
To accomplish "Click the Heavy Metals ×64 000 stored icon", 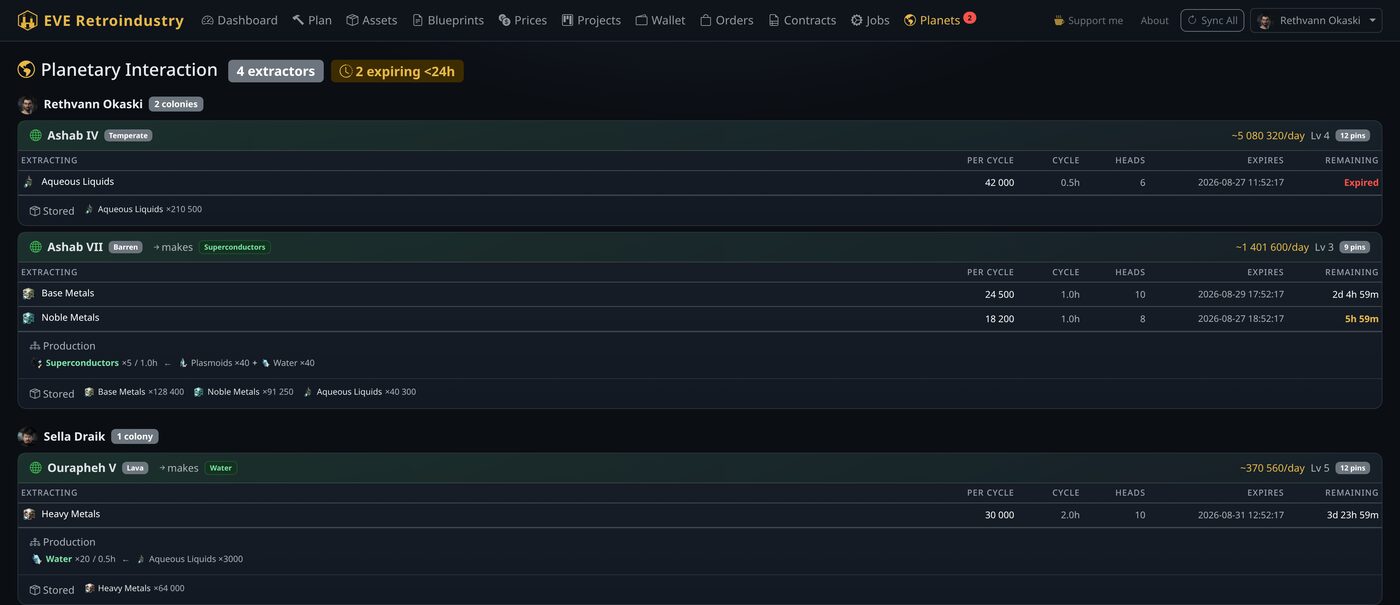I will [x=89, y=588].
